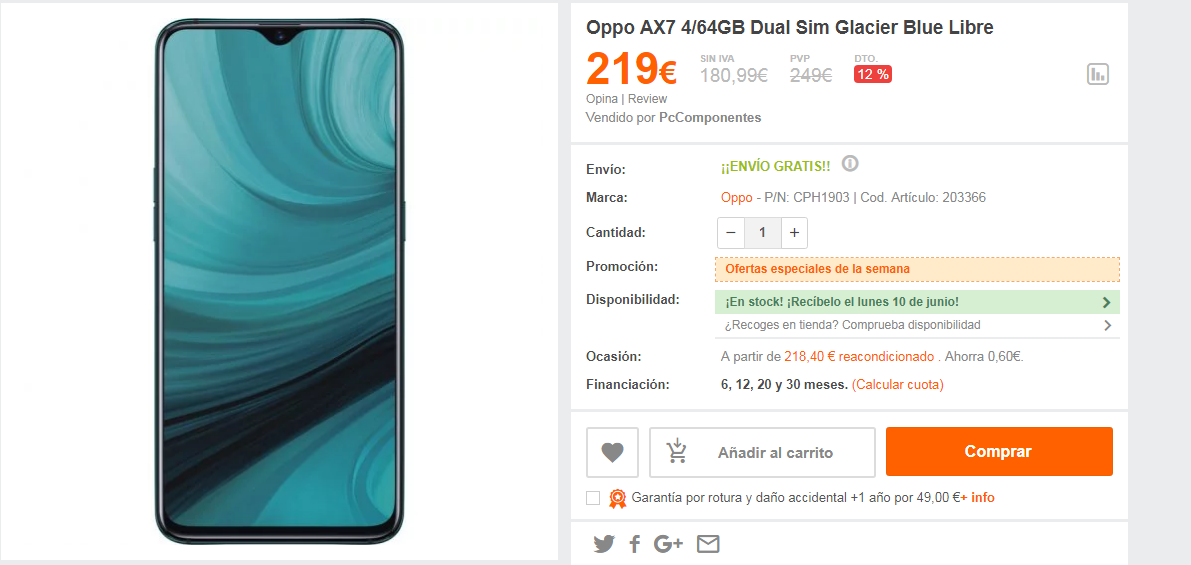The image size is (1191, 565).
Task: Open the Oppo brand link
Action: tap(736, 197)
